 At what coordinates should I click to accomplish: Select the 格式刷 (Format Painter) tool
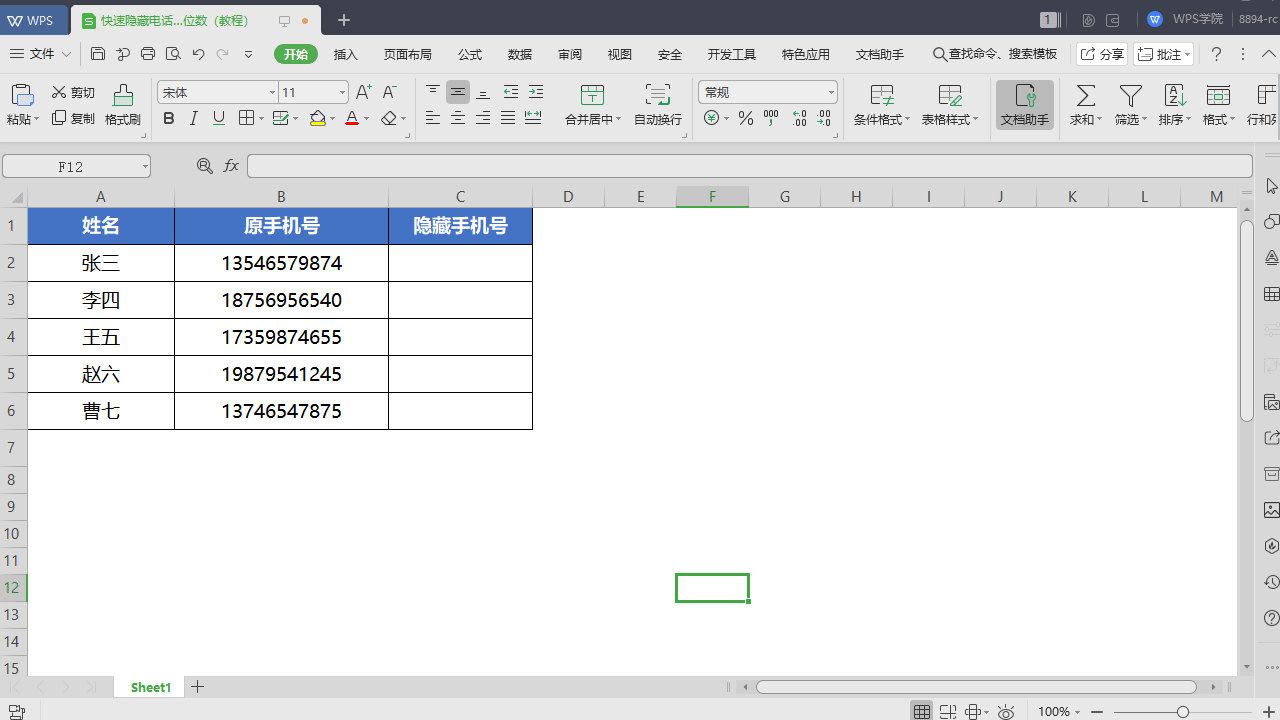[x=122, y=105]
